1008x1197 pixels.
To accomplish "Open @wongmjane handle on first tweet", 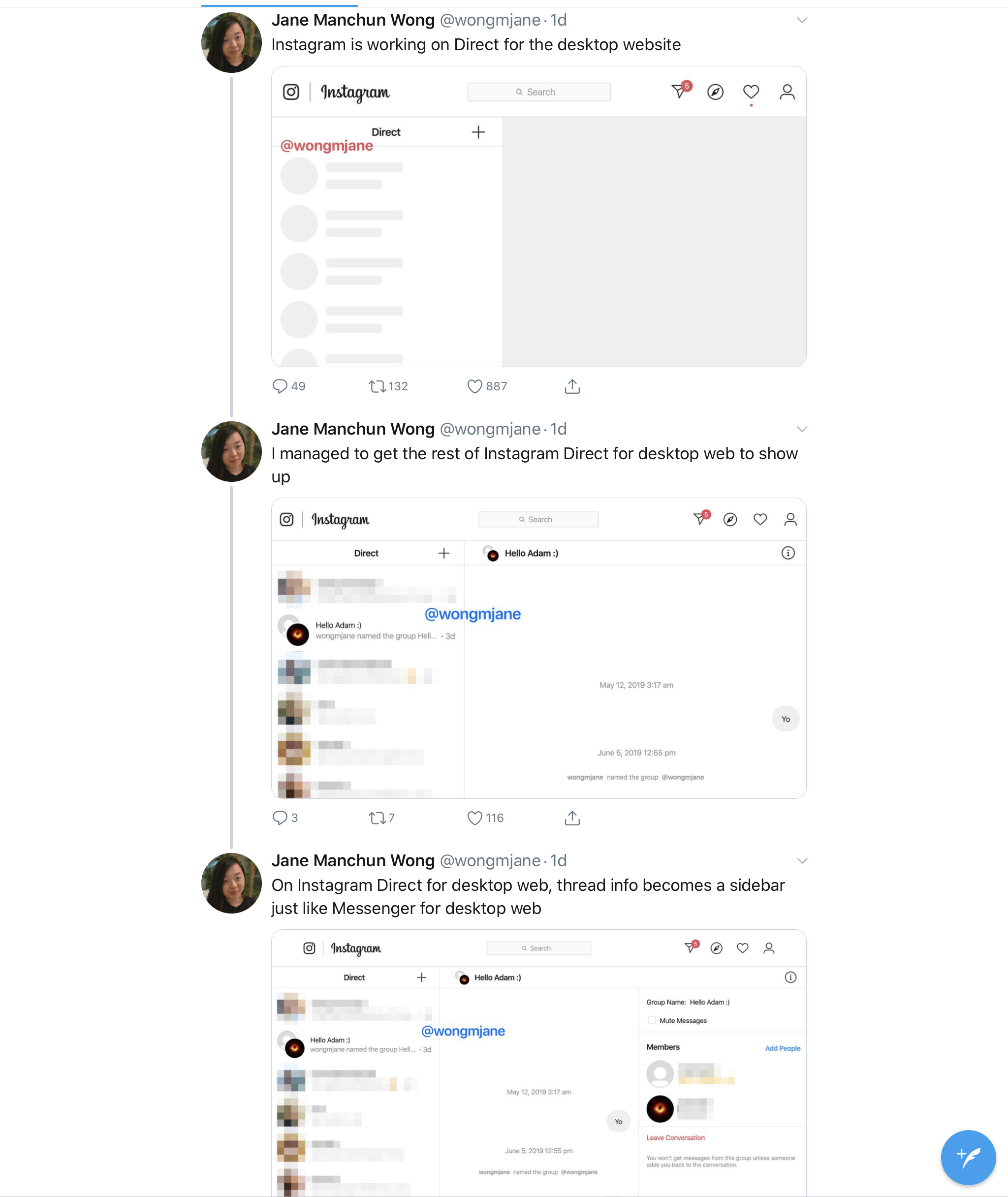I will [x=490, y=20].
